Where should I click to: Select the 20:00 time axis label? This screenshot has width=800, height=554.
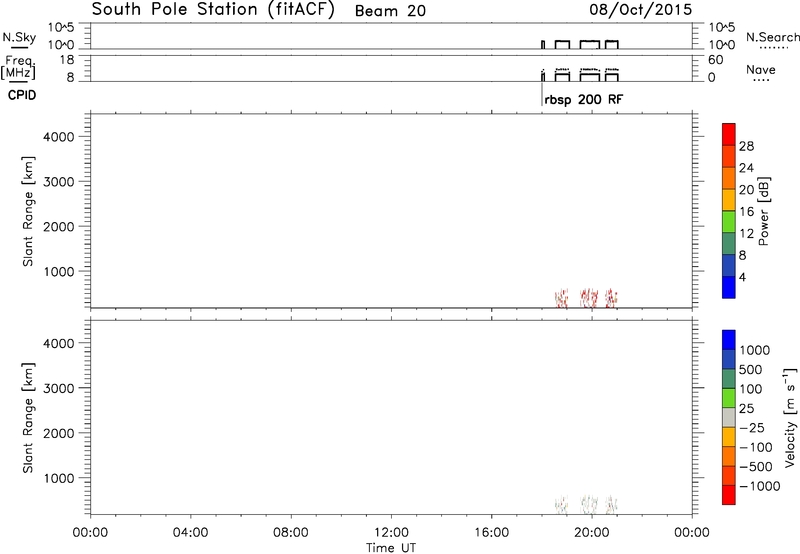pyautogui.click(x=592, y=532)
